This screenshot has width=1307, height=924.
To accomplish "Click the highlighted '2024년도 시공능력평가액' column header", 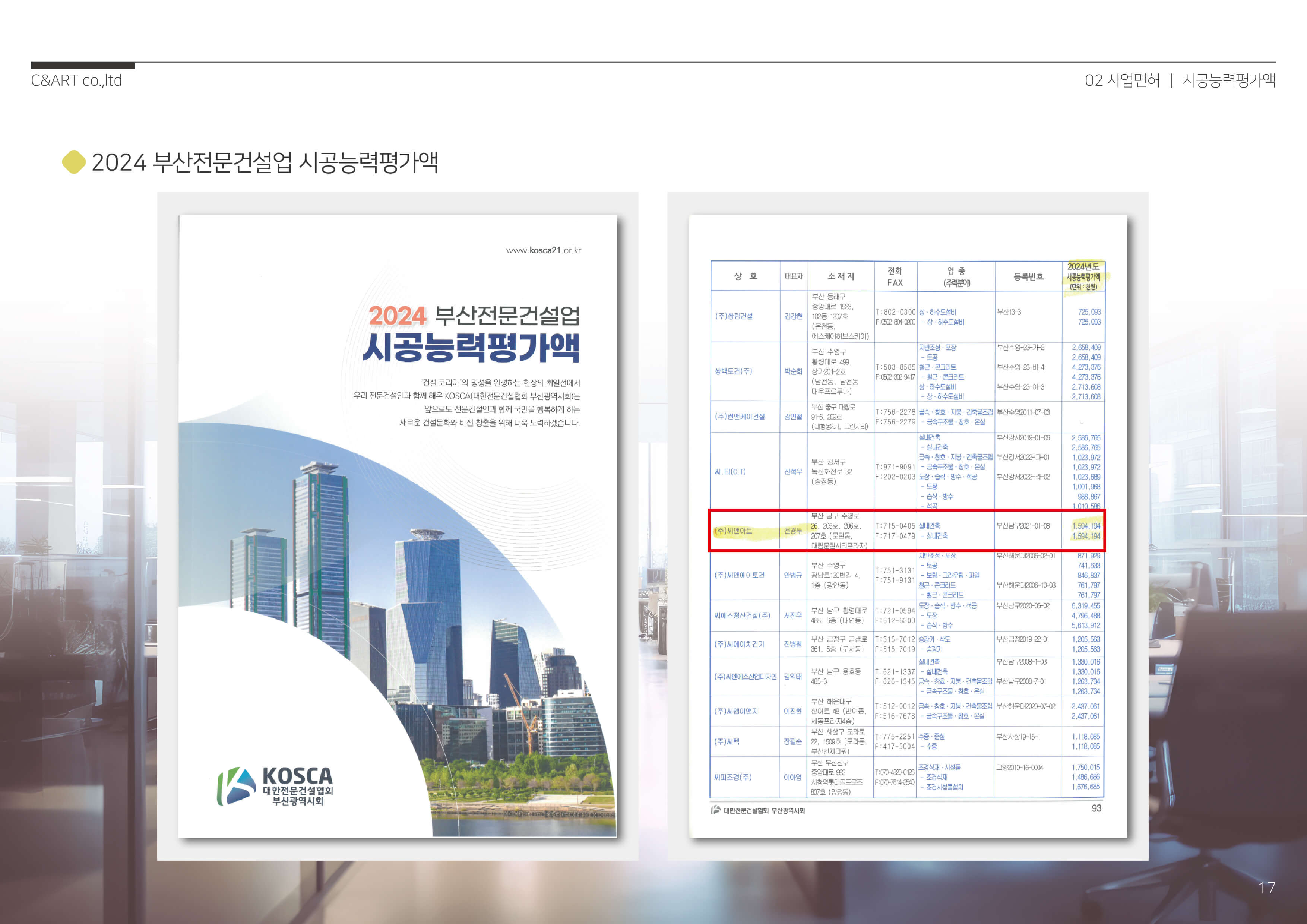I will 1083,276.
